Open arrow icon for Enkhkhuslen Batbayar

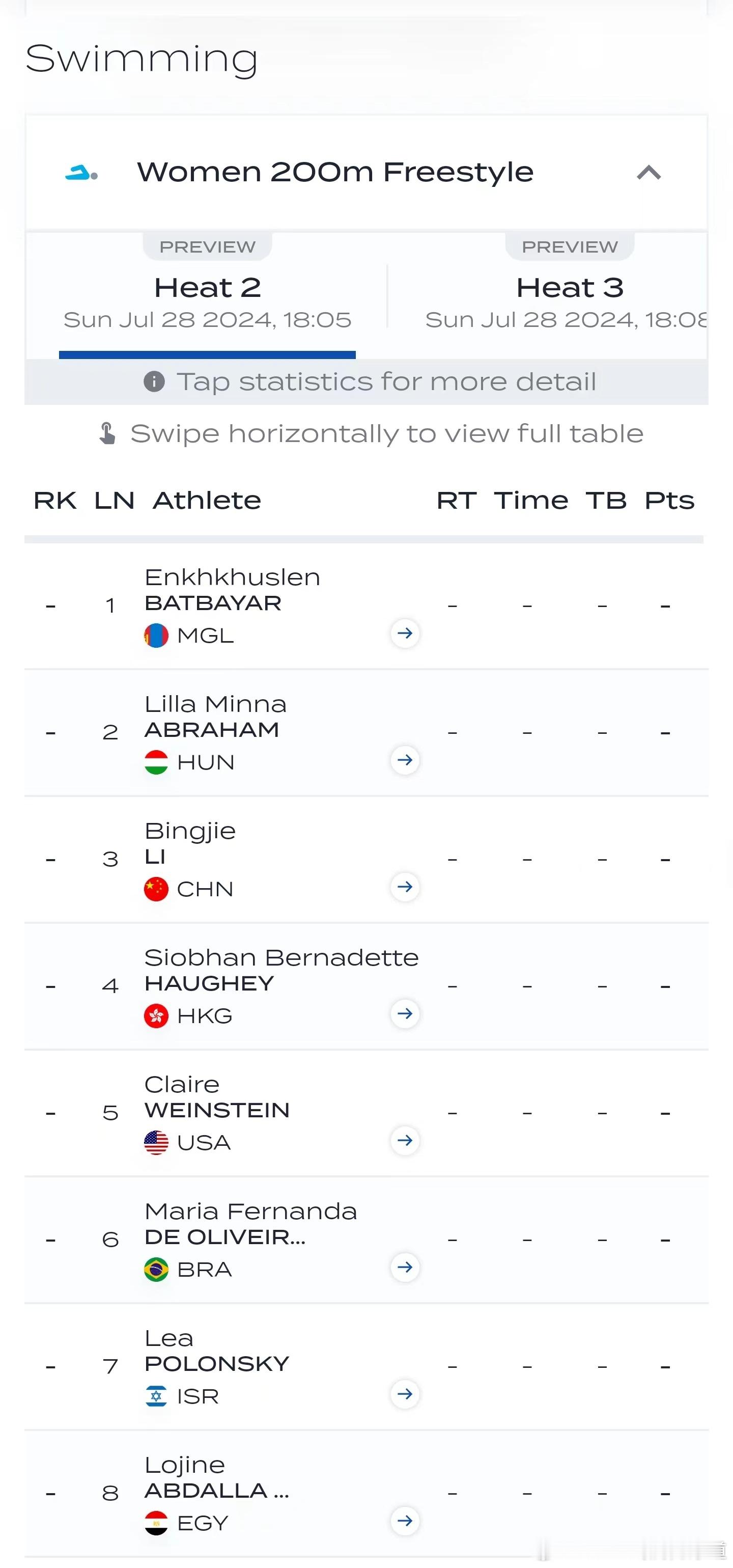click(x=405, y=633)
